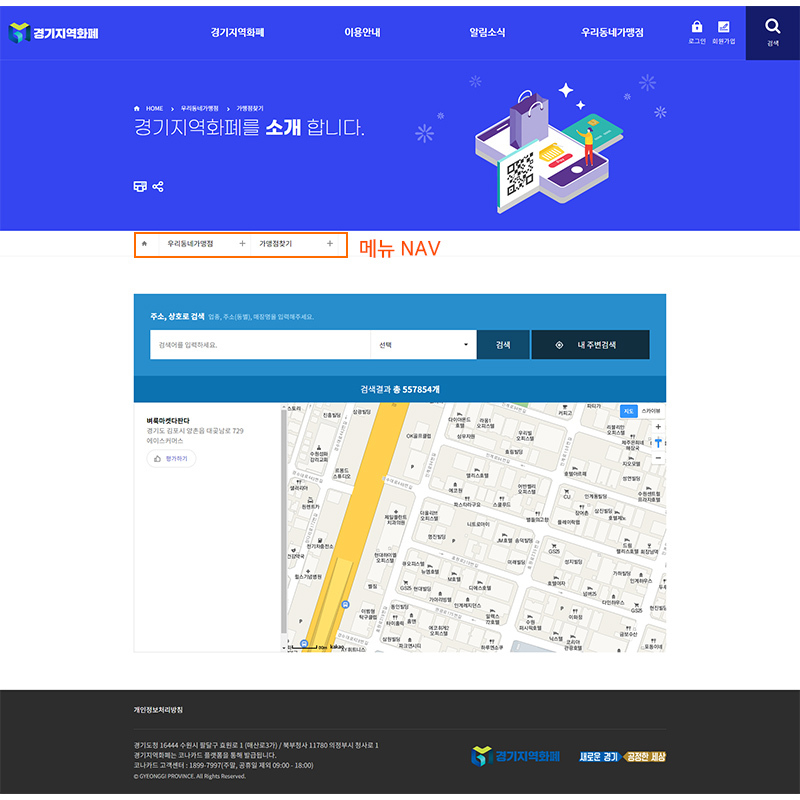Zoom out the map with minus button

click(658, 458)
